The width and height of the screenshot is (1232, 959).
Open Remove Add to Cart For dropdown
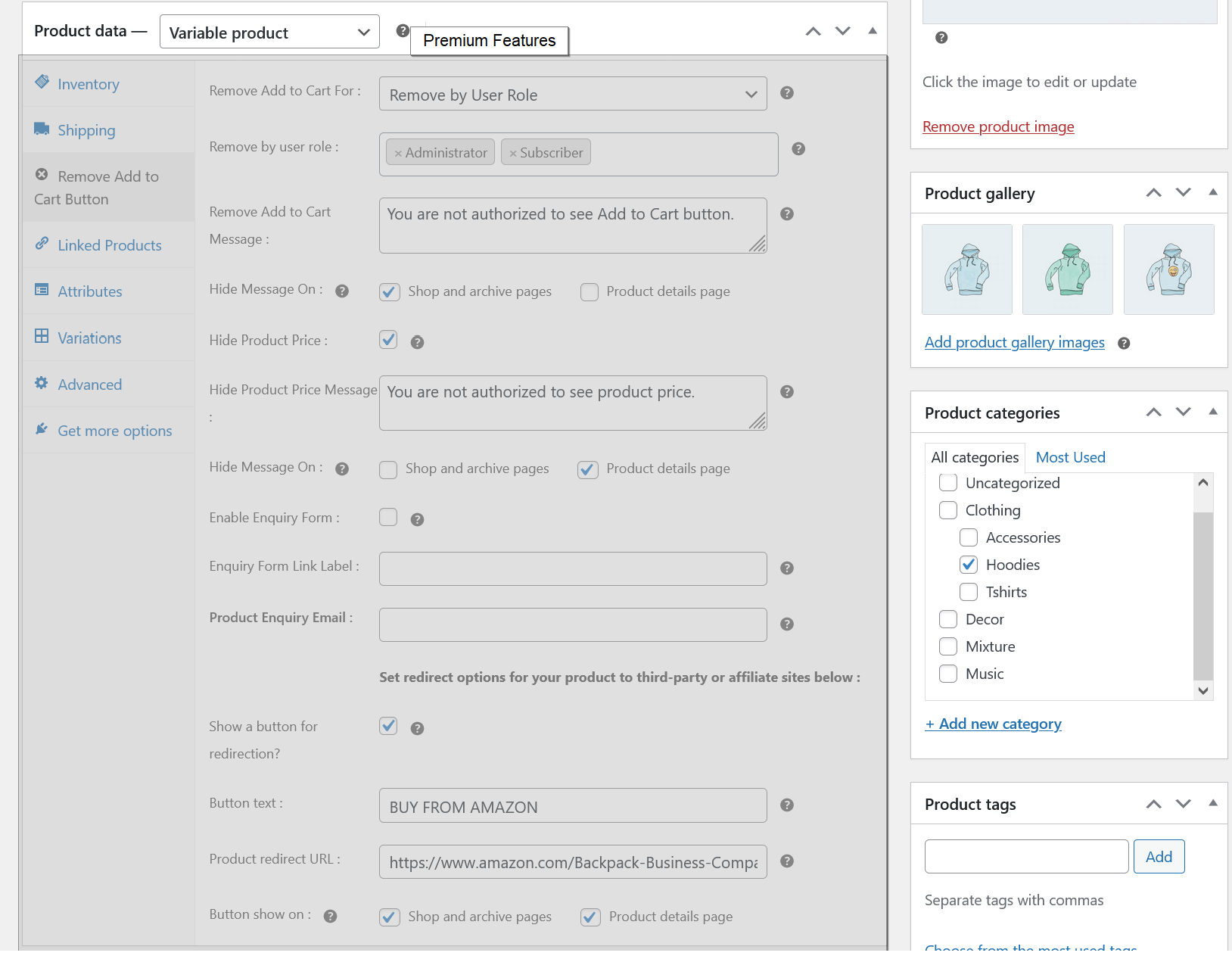coord(573,94)
